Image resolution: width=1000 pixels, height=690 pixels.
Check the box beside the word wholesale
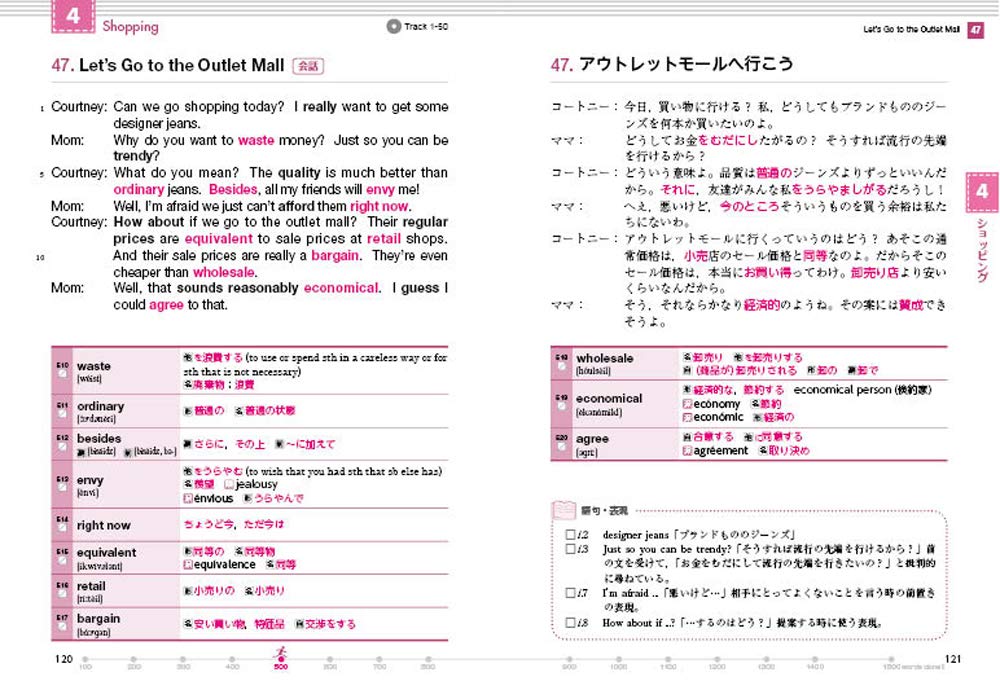[561, 365]
